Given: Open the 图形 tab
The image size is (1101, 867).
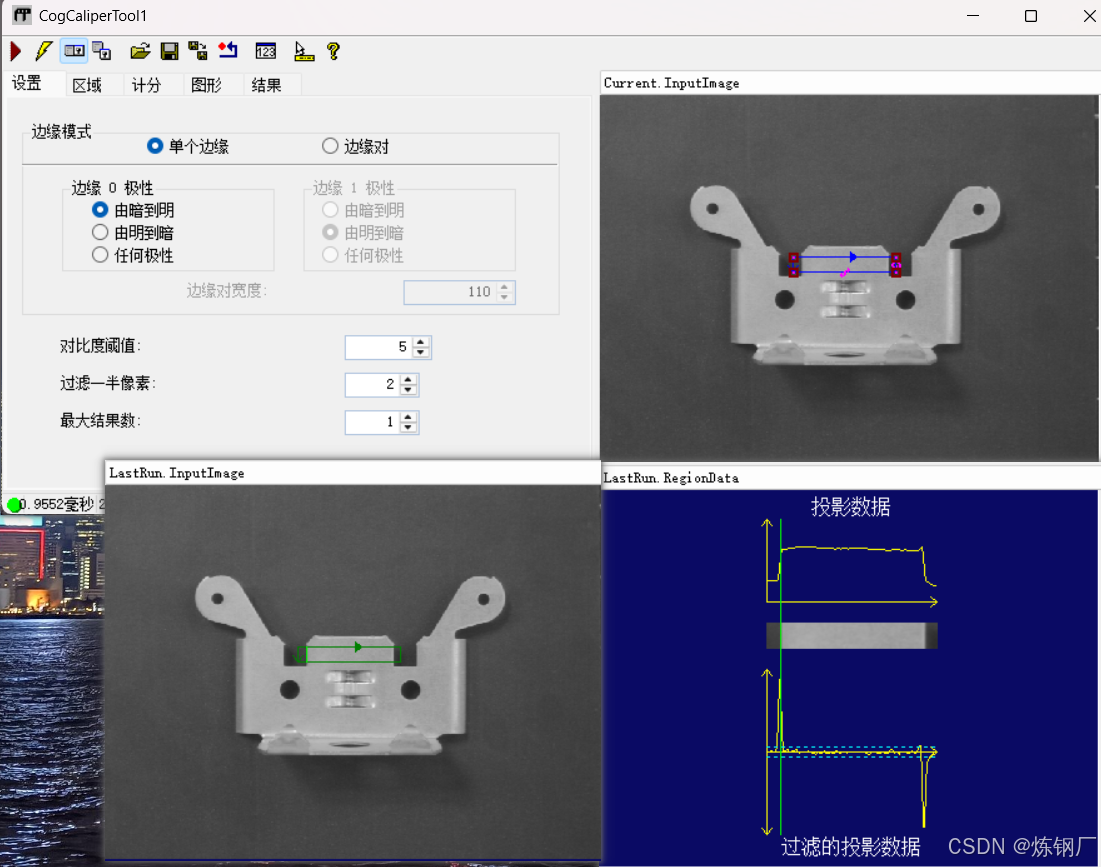Looking at the screenshot, I should click(206, 85).
